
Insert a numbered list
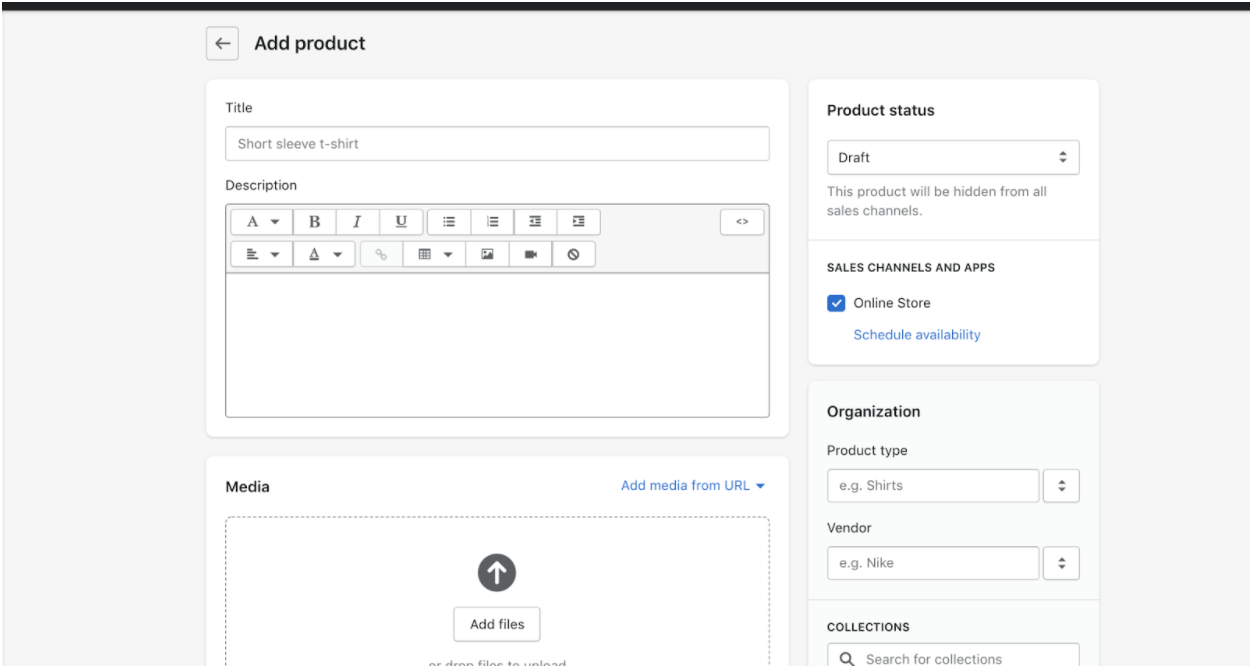(x=492, y=222)
